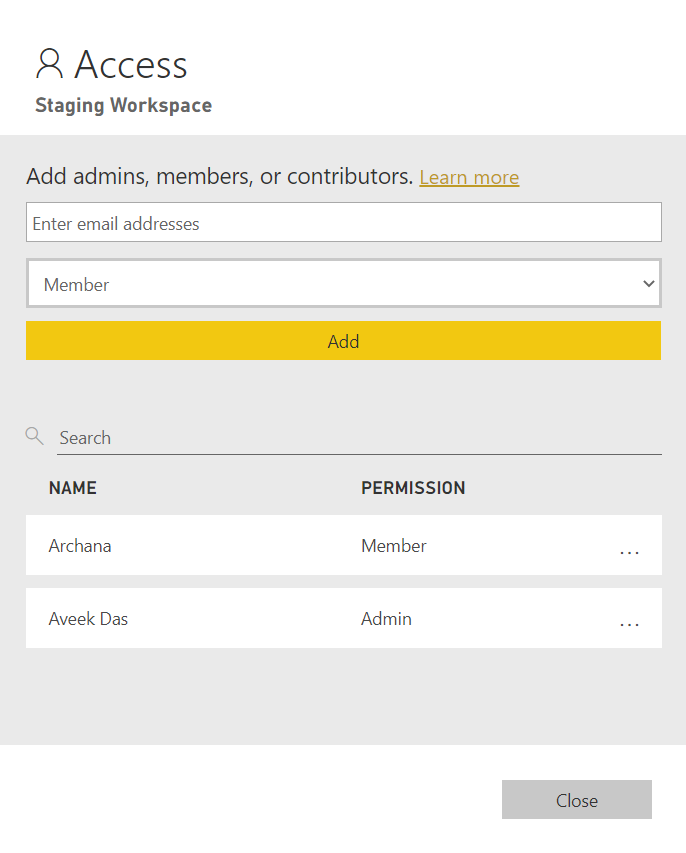Open more options for Archana

click(x=629, y=552)
